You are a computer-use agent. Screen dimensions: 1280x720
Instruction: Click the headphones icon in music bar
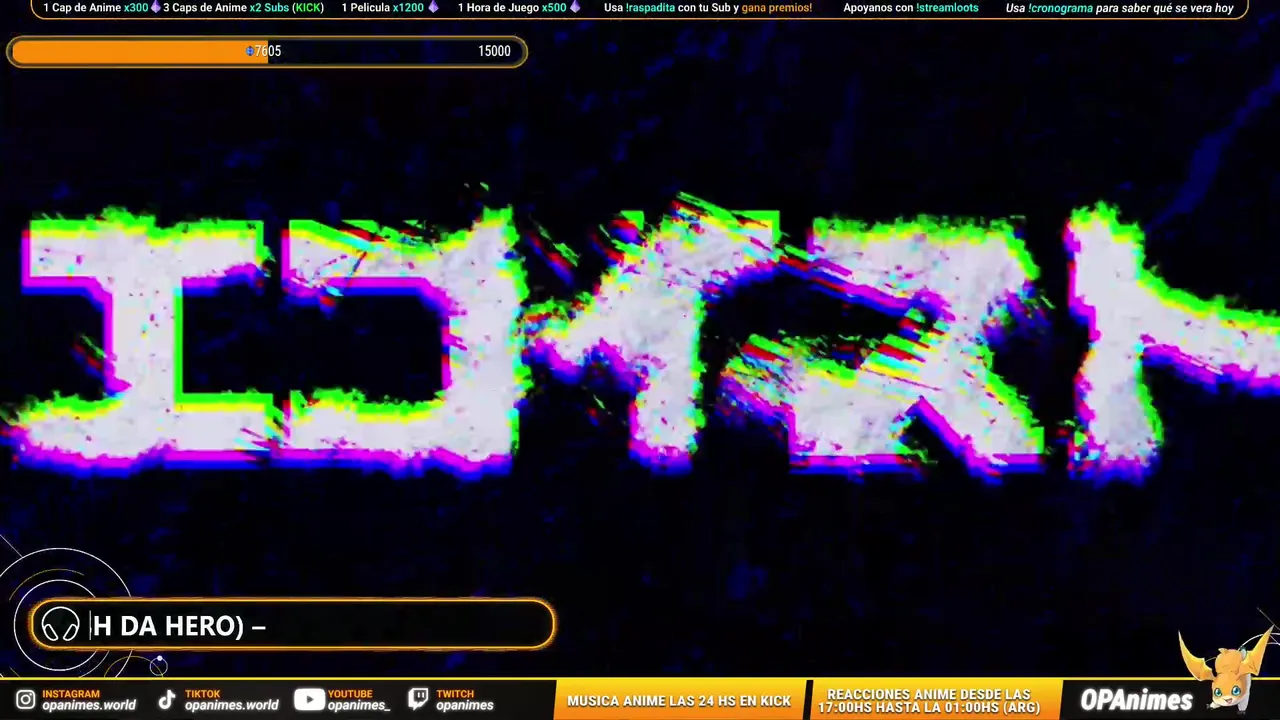tap(60, 626)
